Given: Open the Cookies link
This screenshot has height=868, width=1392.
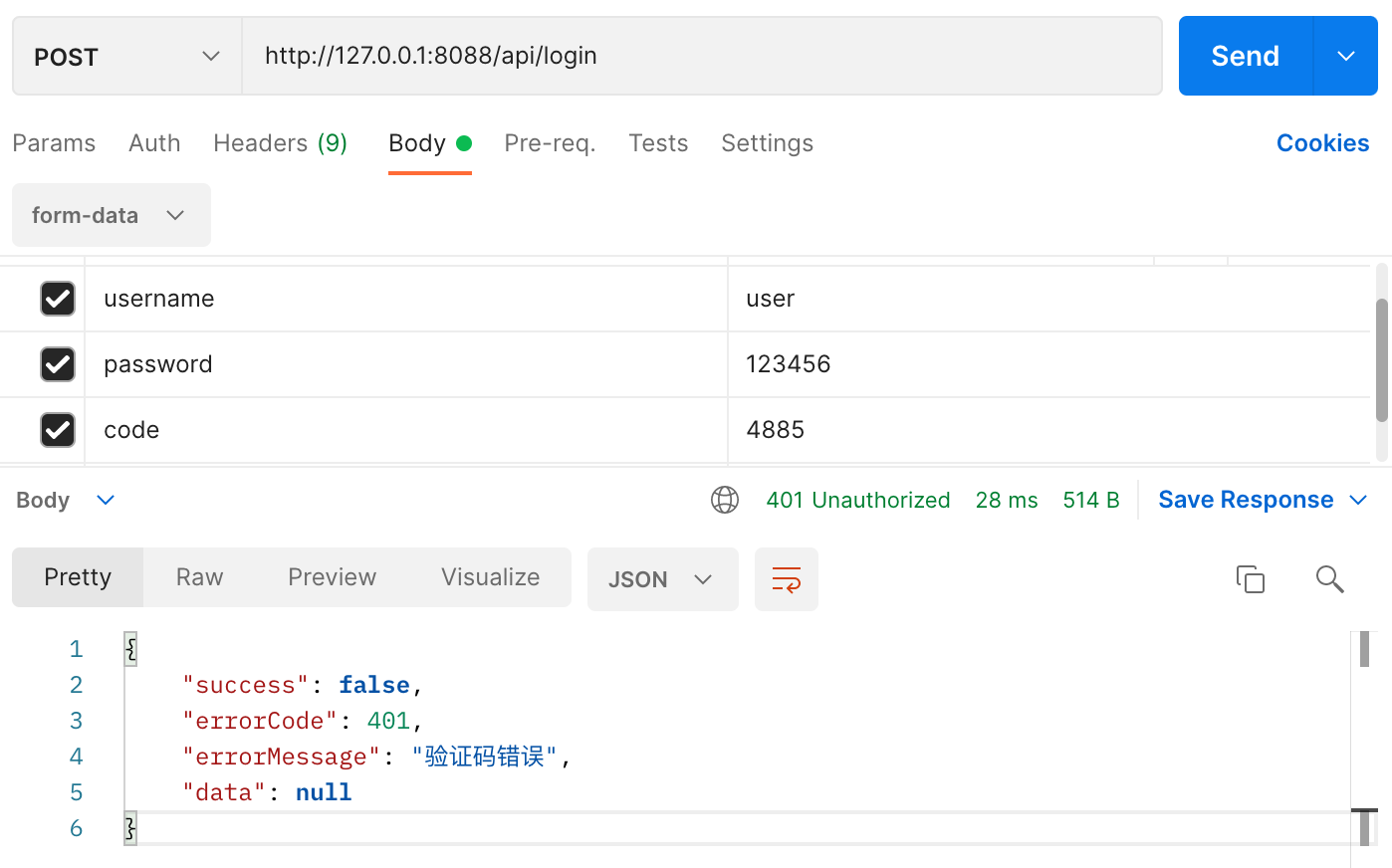Looking at the screenshot, I should [x=1322, y=143].
